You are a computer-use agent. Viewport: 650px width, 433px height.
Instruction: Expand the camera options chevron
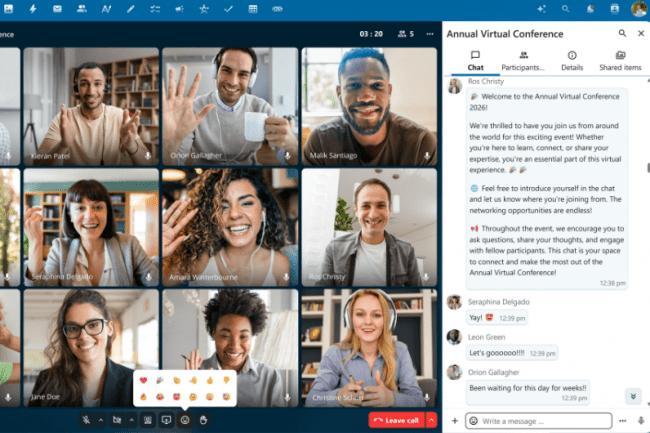(x=131, y=419)
